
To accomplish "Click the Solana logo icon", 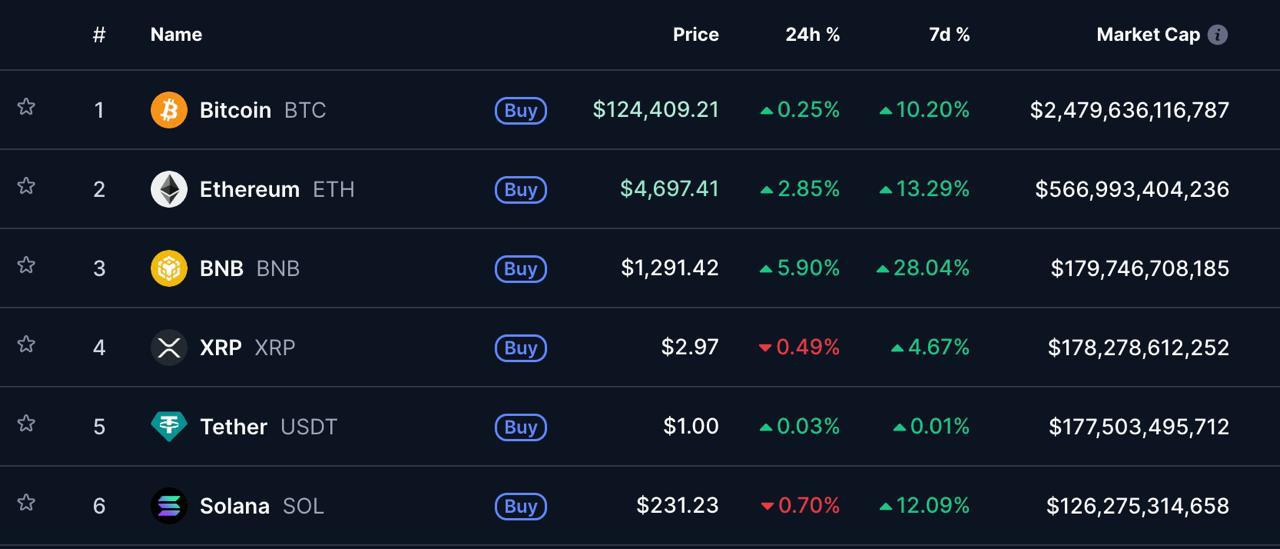I will pyautogui.click(x=169, y=505).
